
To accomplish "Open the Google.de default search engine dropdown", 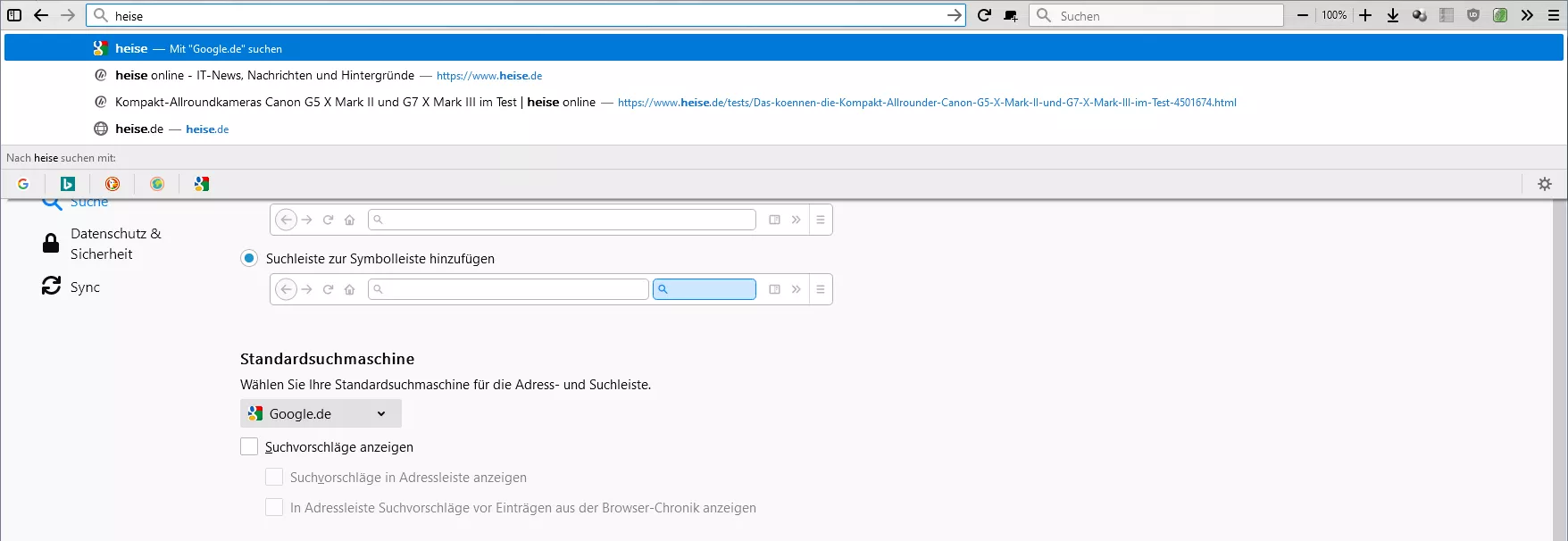I will pos(321,413).
